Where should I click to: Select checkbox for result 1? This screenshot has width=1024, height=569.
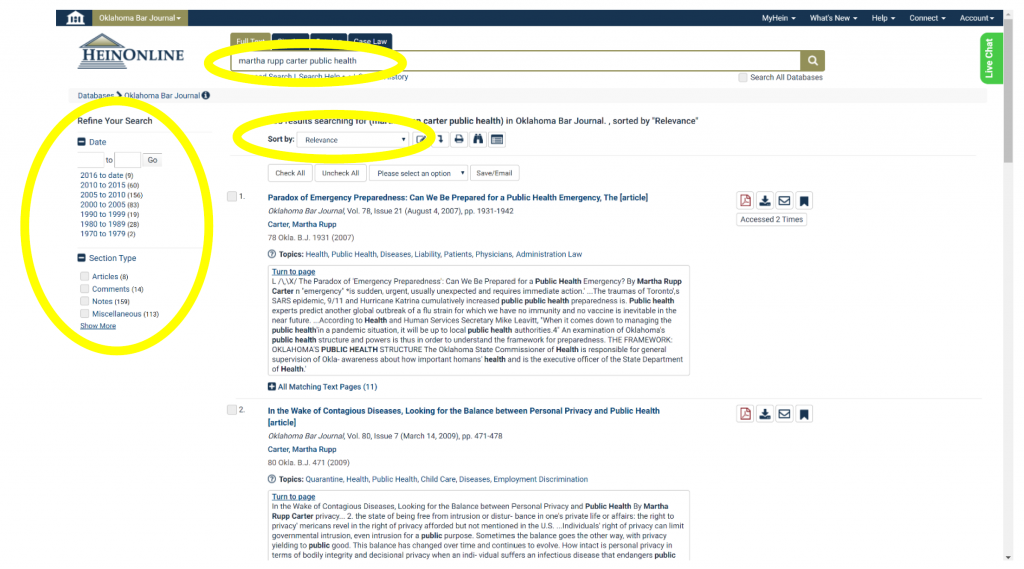click(232, 196)
